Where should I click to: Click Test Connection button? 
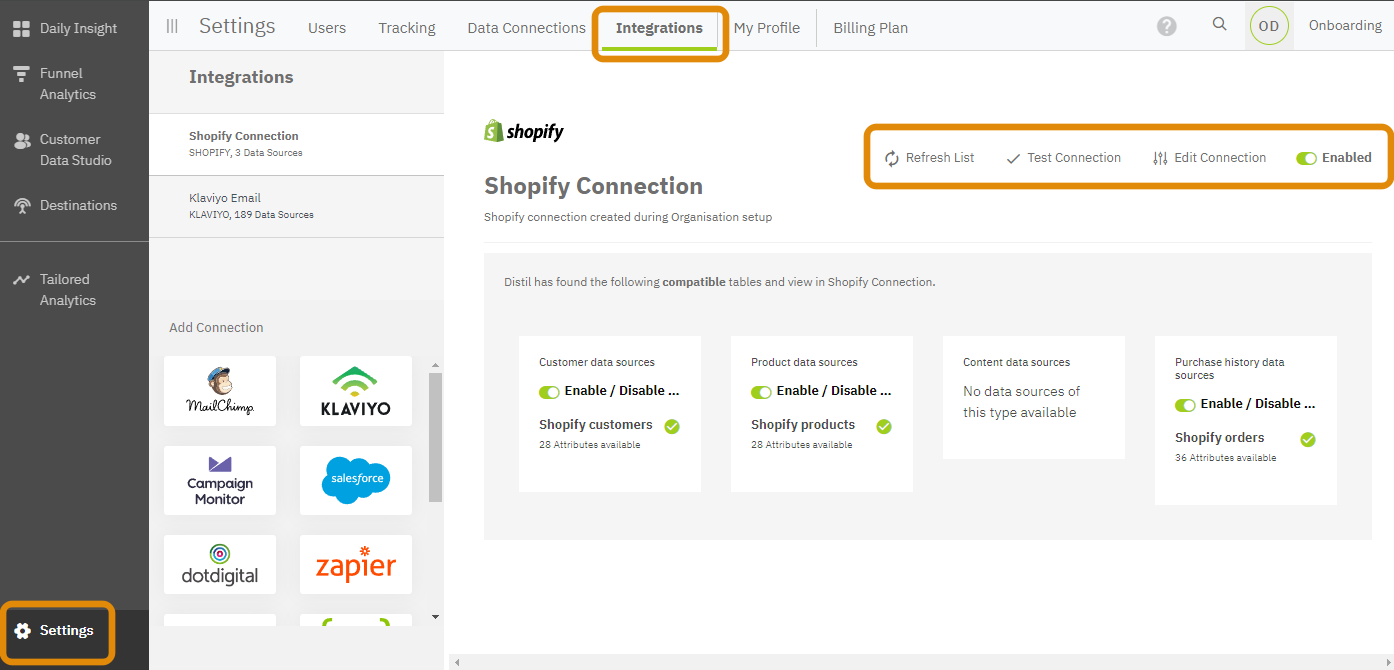[1063, 158]
